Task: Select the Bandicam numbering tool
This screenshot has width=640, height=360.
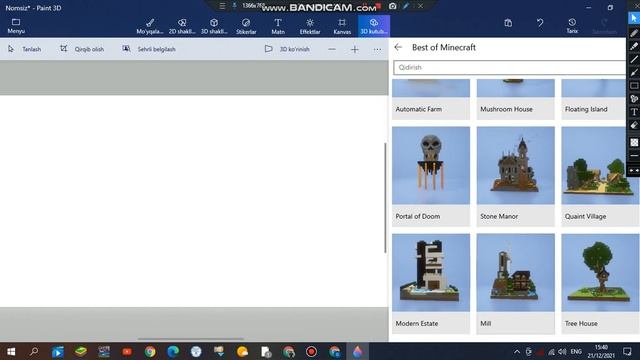Action: pos(633,99)
